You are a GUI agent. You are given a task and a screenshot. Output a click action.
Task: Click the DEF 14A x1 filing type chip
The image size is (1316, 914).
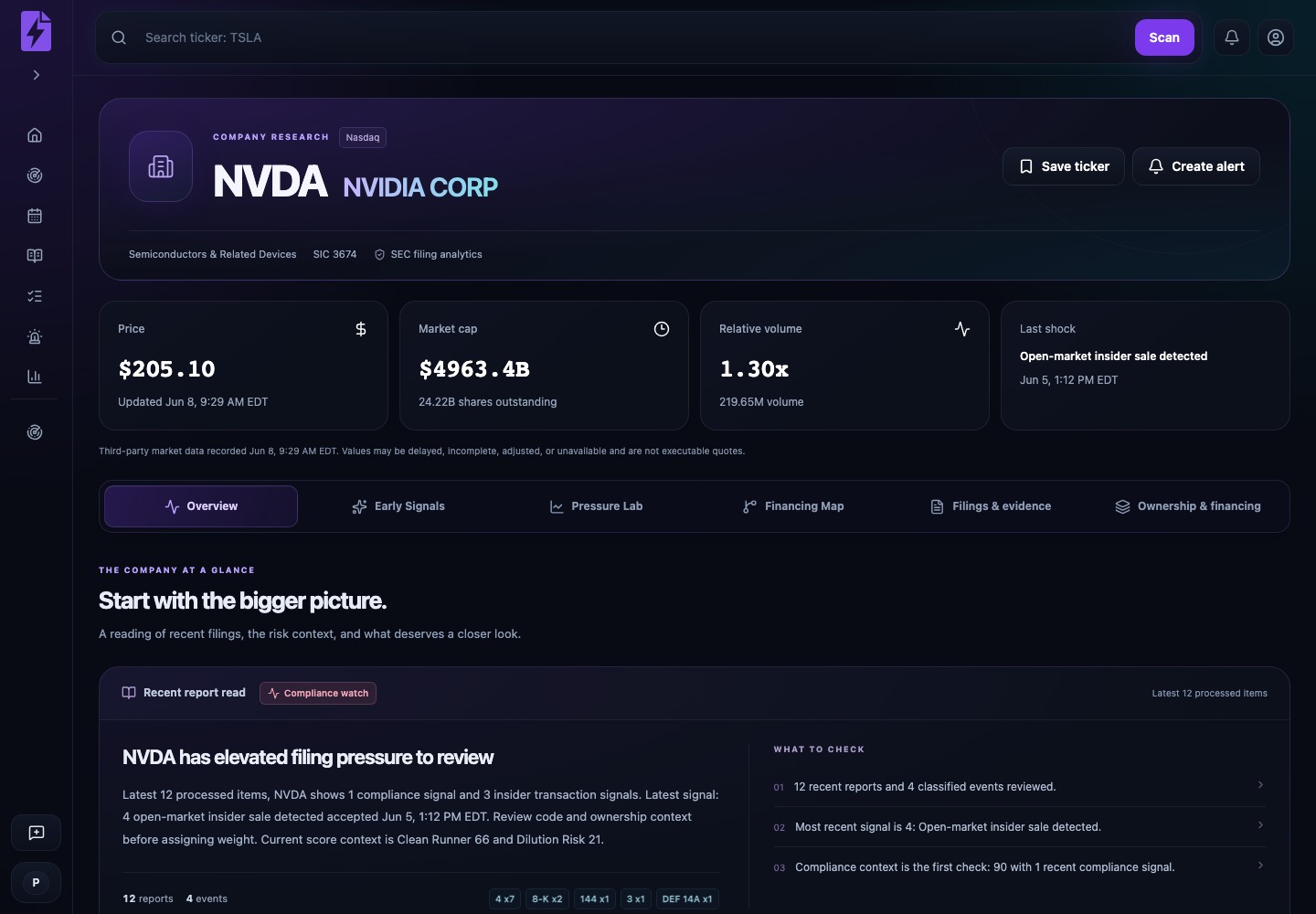[687, 899]
